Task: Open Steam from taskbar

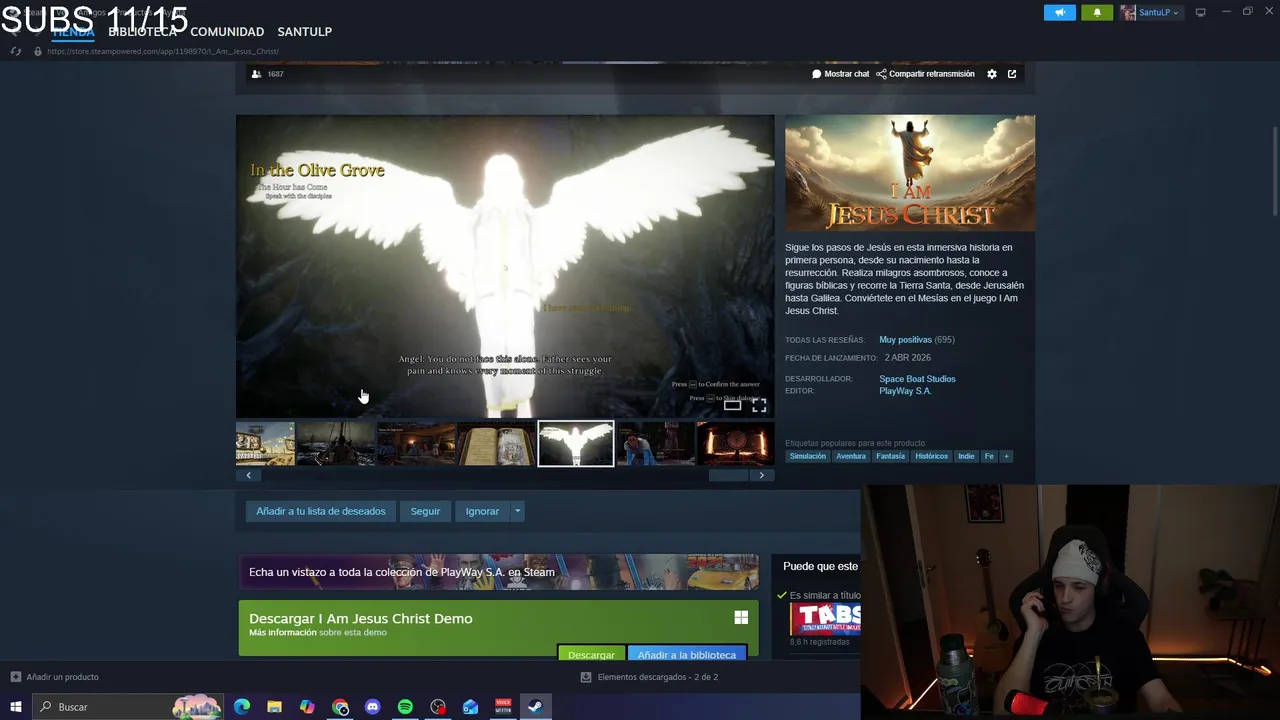Action: click(x=535, y=707)
